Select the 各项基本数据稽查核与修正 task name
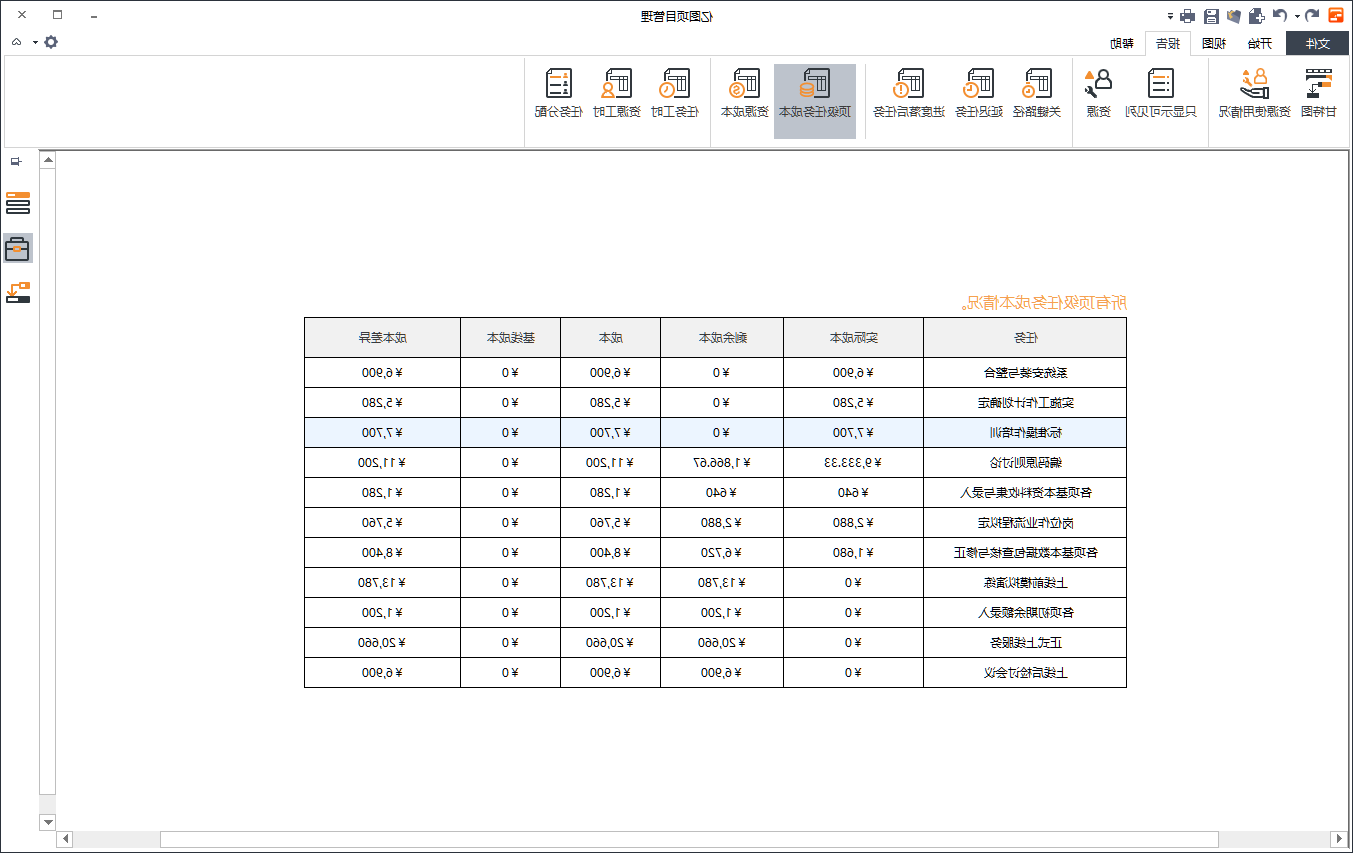Screen dimensions: 1353x853 (x=1025, y=552)
